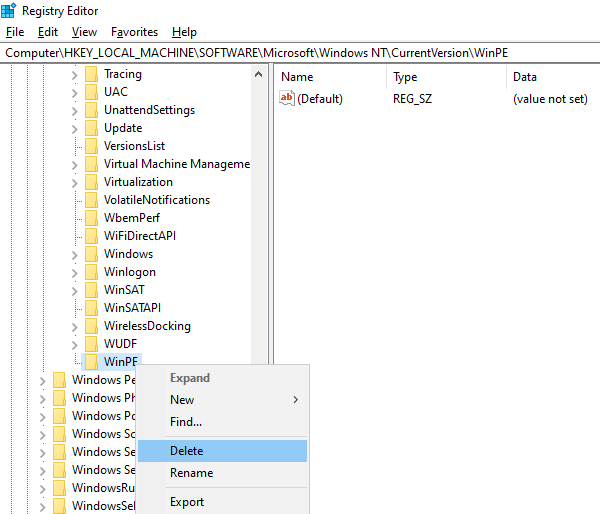Click the Registry Editor app icon
Viewport: 600px width, 514px height.
pos(8,10)
